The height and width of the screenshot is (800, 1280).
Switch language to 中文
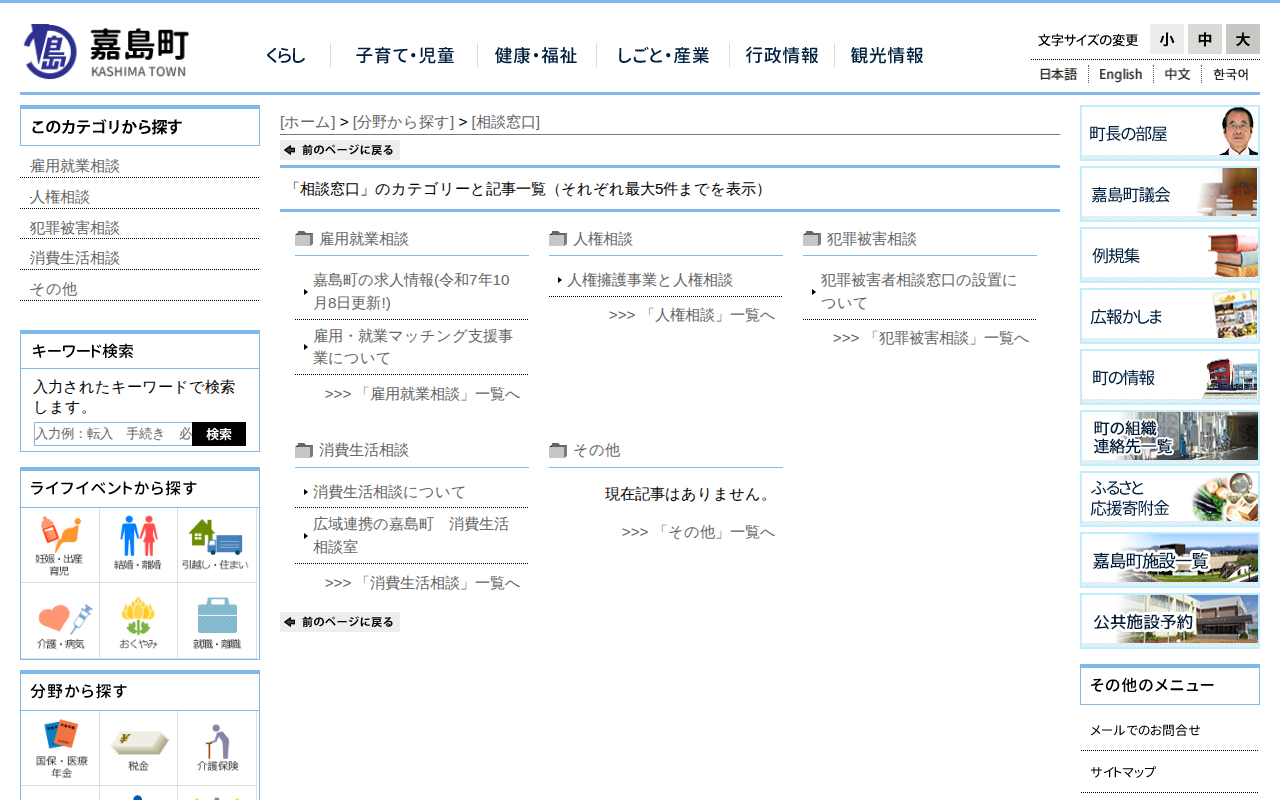coord(1177,74)
